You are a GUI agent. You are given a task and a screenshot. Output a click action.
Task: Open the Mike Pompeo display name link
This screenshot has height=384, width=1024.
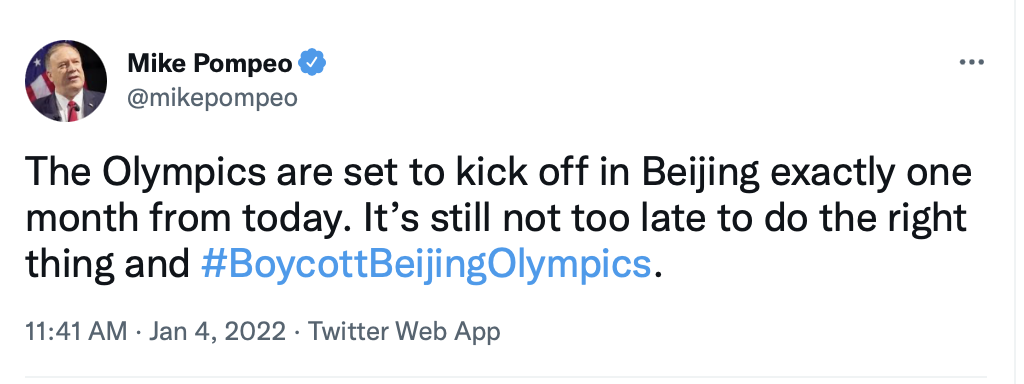210,64
